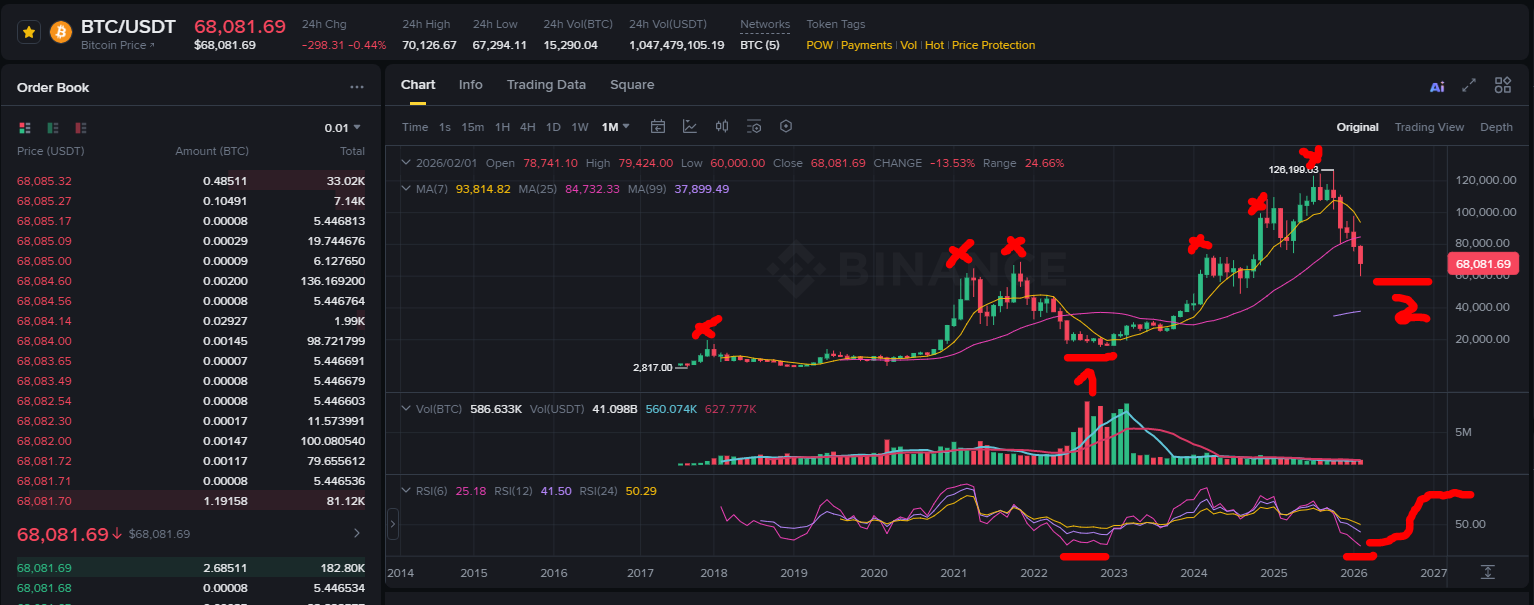Click the Price (USDT) column header
Screen dimensions: 1534x605
(x=51, y=151)
